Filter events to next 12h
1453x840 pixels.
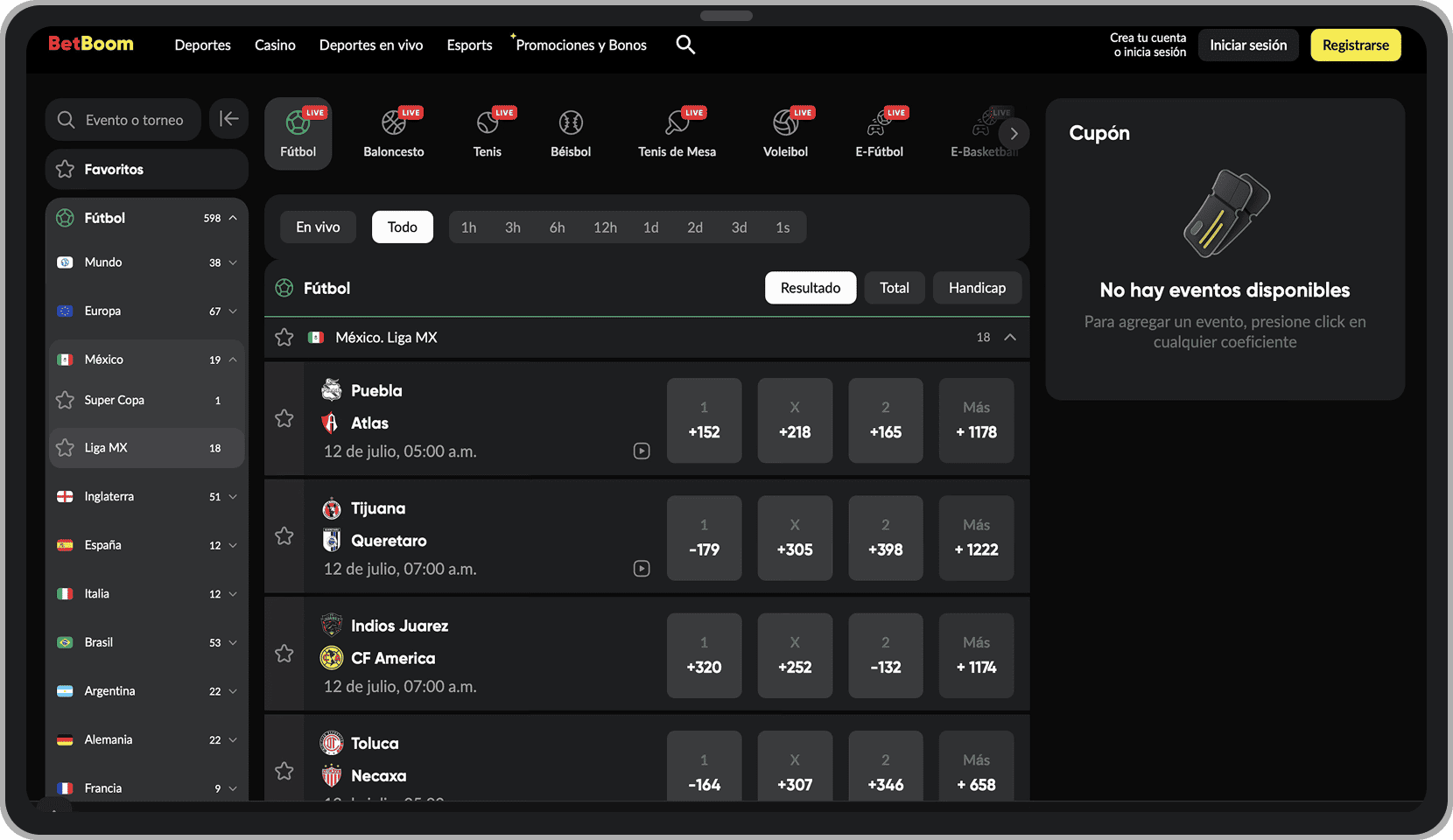[605, 227]
